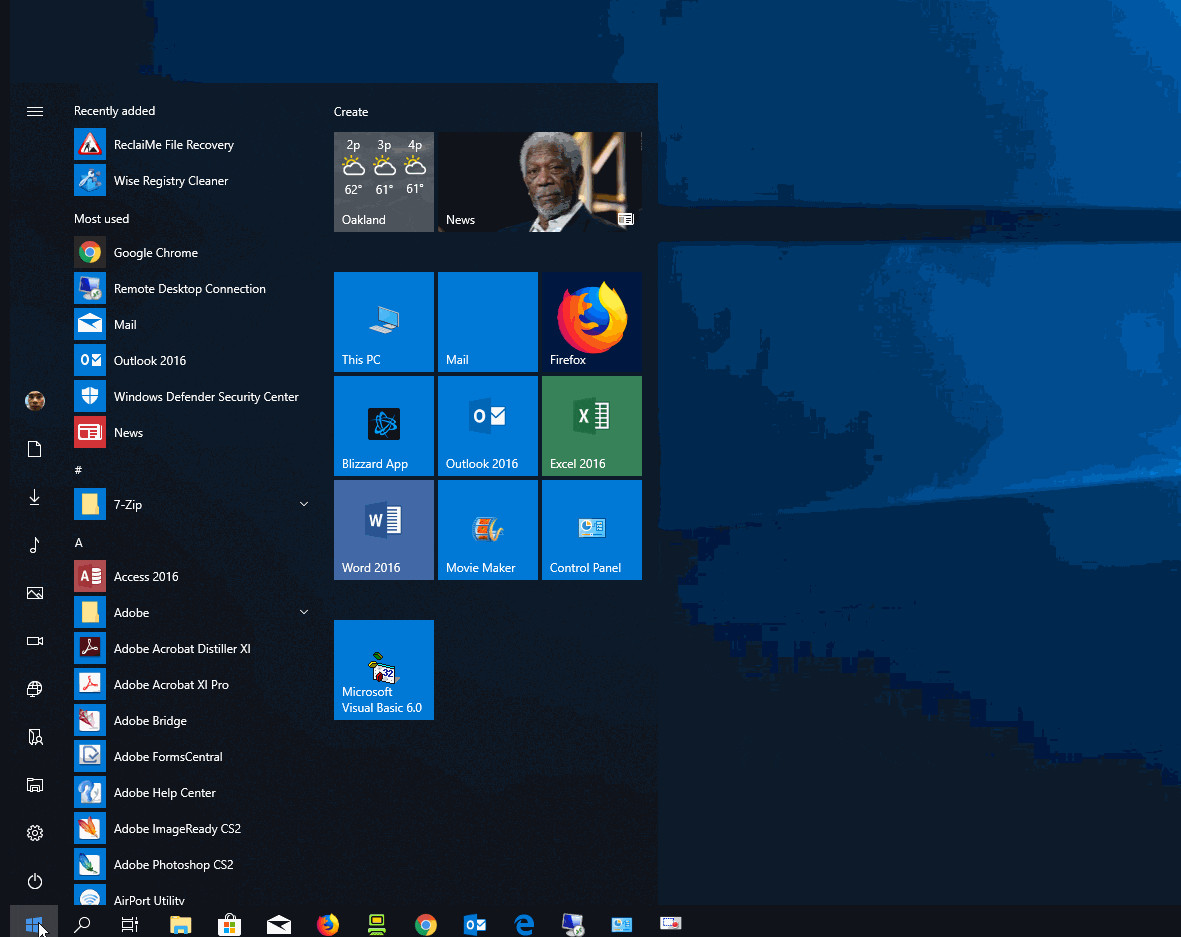Open the Excel 2016 tile
Viewport: 1181px width, 937px height.
(591, 426)
